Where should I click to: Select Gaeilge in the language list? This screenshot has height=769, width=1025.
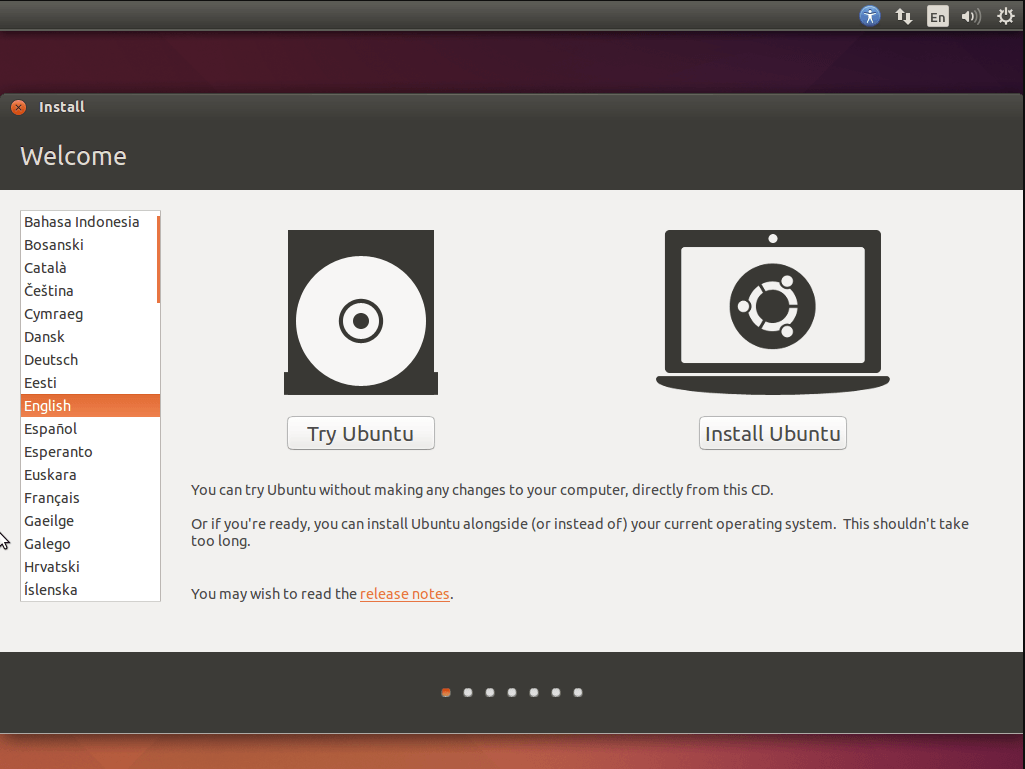[88, 521]
